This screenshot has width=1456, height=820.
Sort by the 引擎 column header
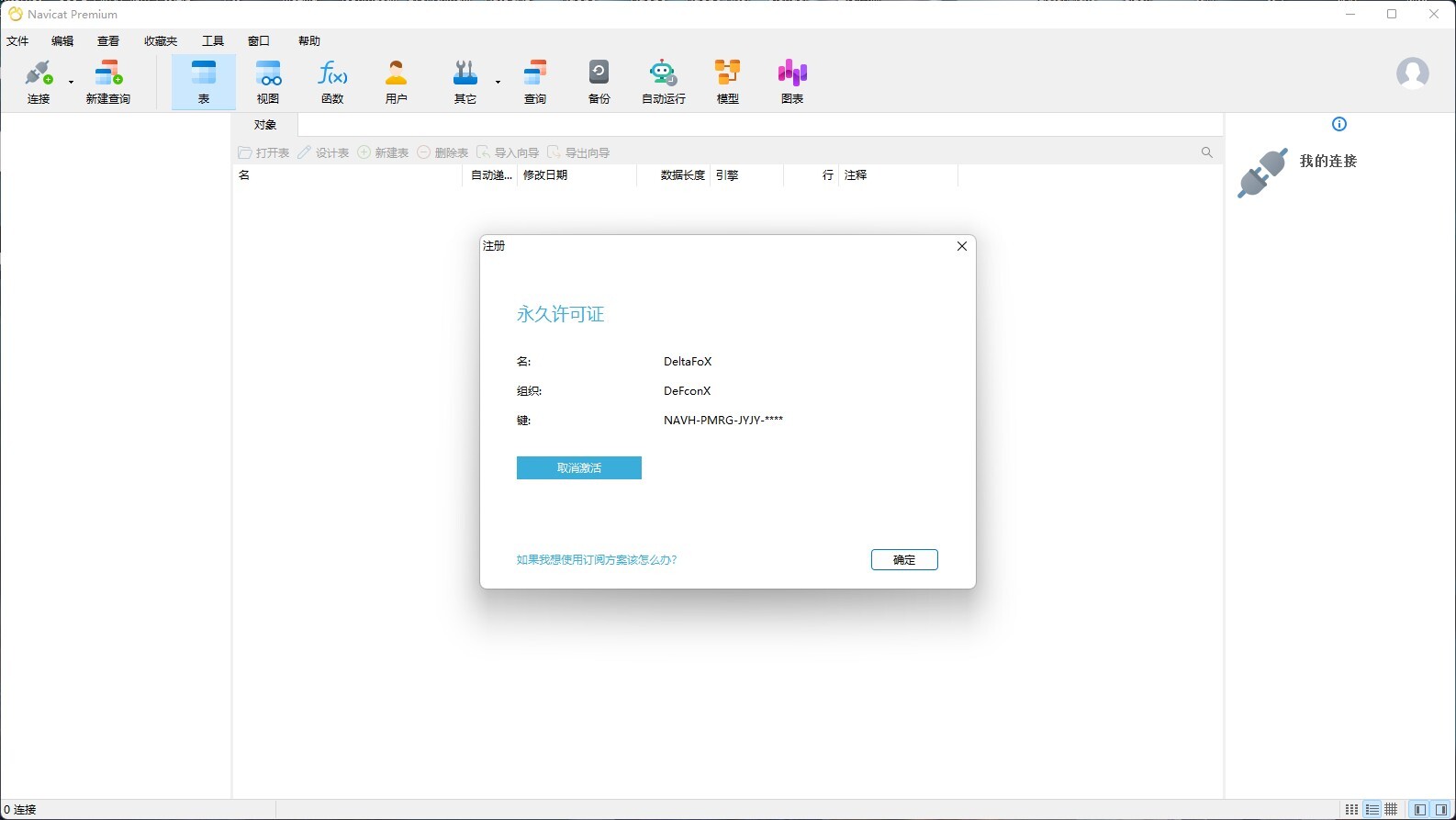click(x=747, y=175)
